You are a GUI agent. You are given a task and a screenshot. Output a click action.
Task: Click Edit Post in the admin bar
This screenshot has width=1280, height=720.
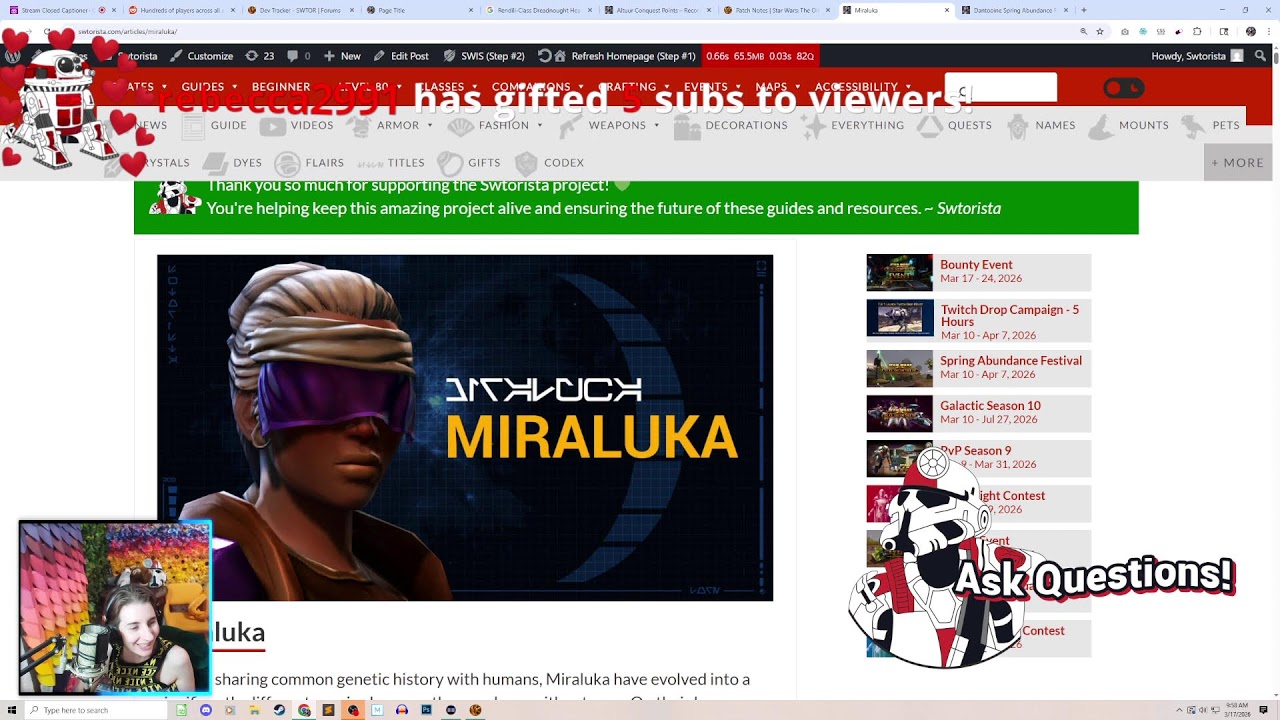point(401,56)
